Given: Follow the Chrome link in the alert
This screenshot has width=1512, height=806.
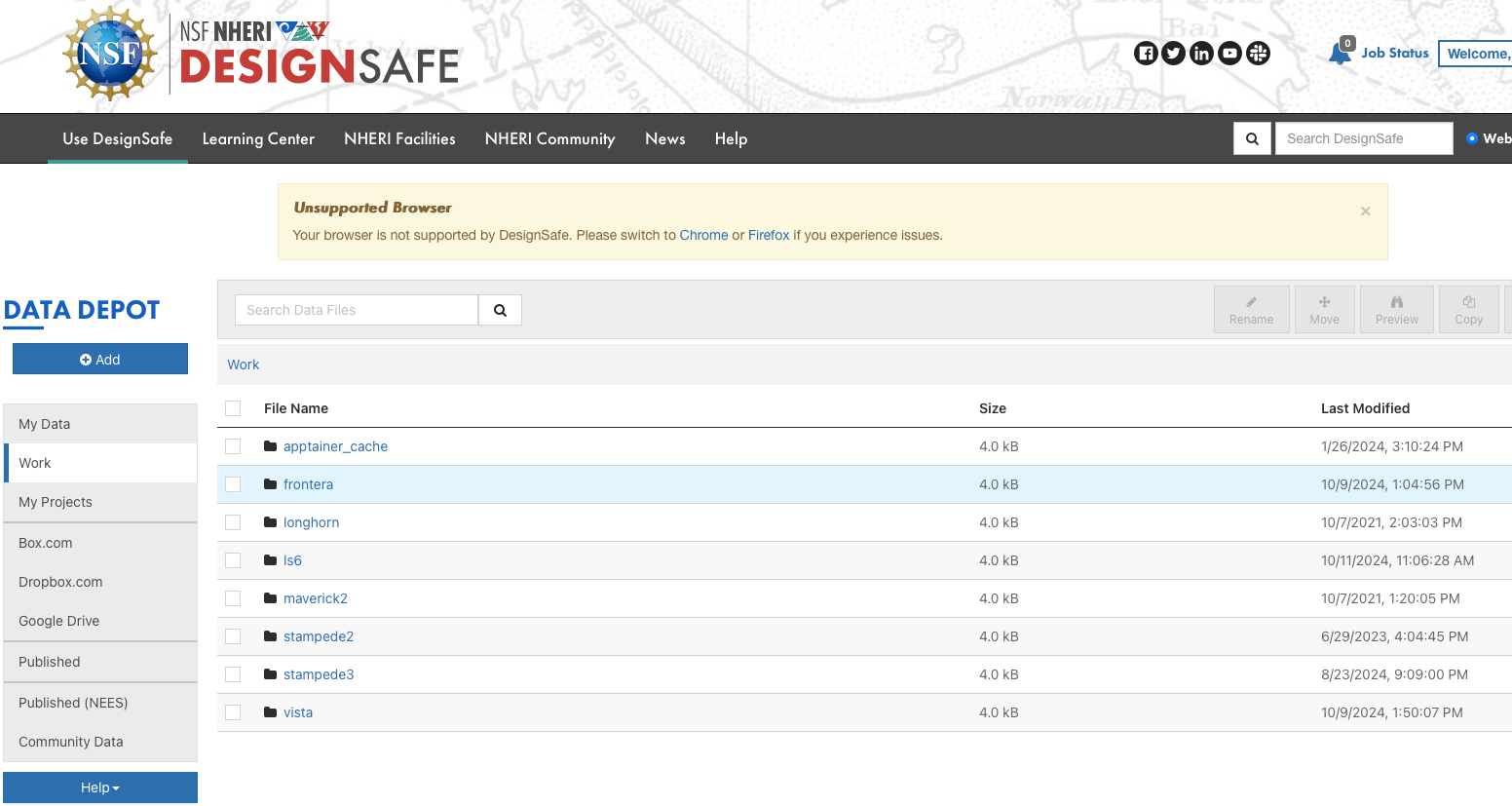Looking at the screenshot, I should click(x=703, y=235).
